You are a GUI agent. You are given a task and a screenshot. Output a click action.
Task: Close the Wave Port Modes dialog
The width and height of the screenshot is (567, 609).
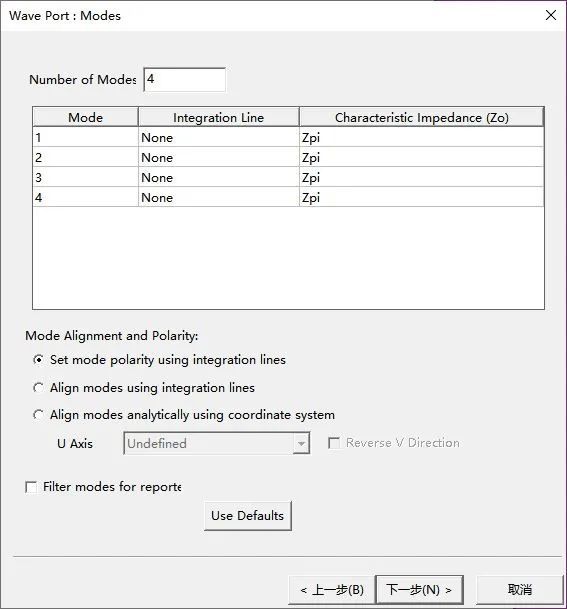[551, 16]
